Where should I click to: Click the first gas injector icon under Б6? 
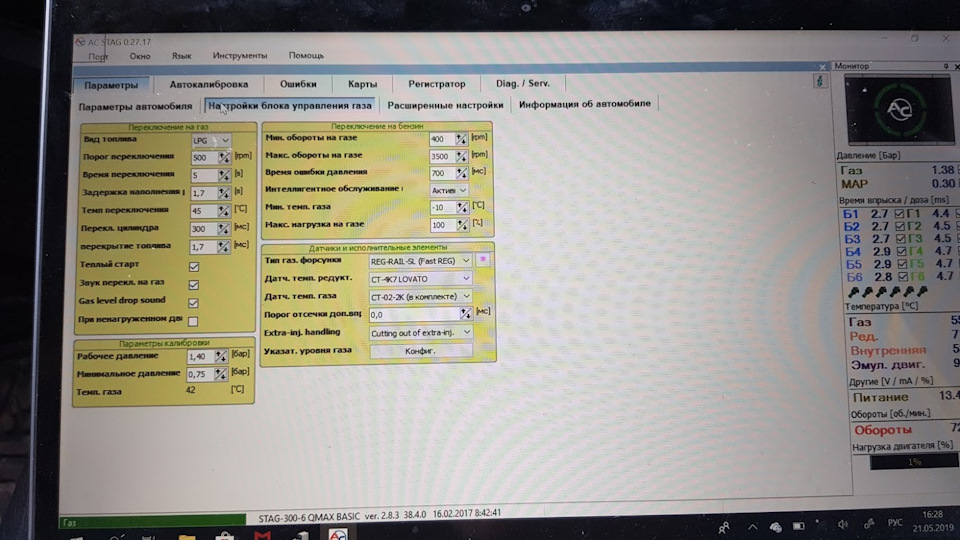point(853,291)
